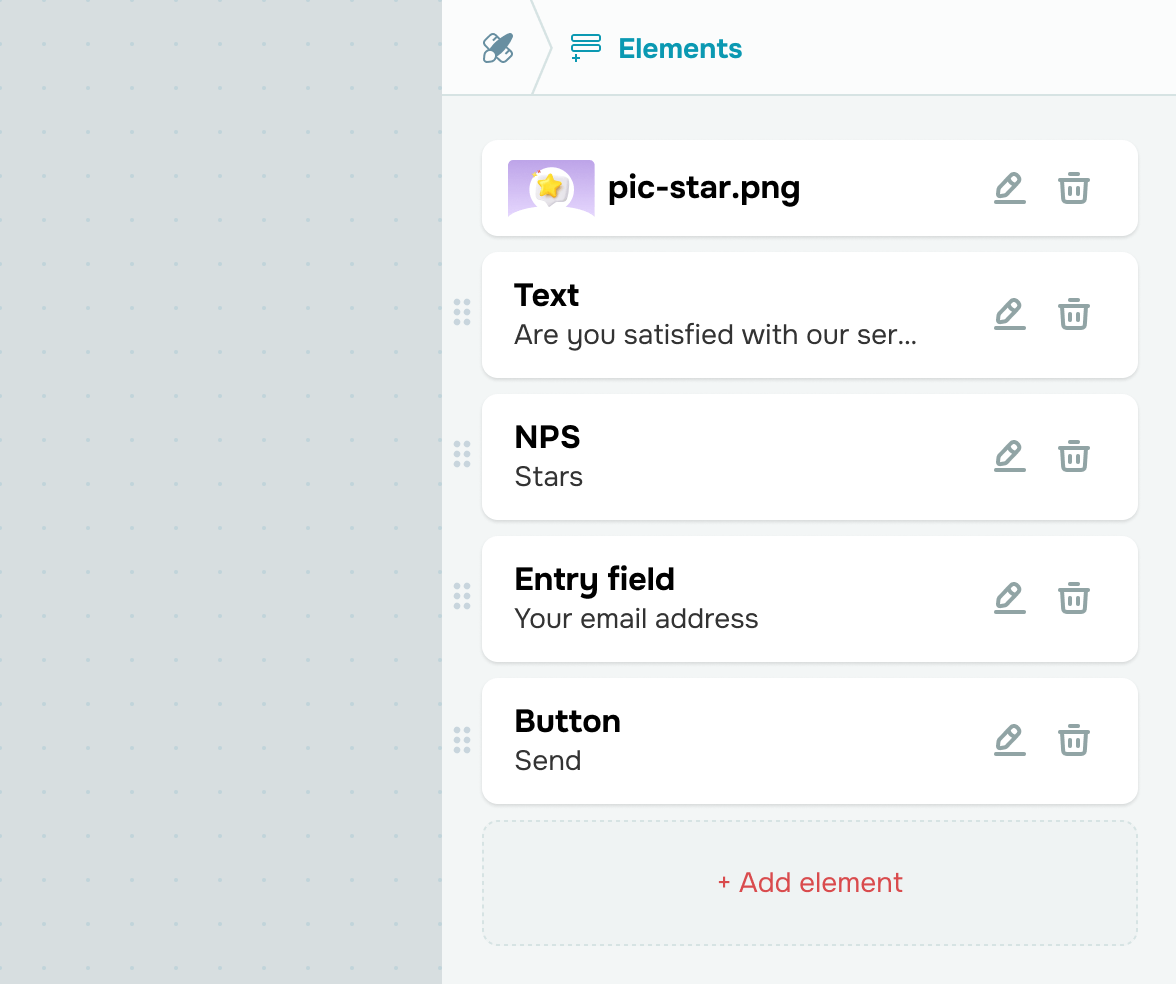Select the Entry field card
This screenshot has width=1176, height=984.
tap(810, 598)
